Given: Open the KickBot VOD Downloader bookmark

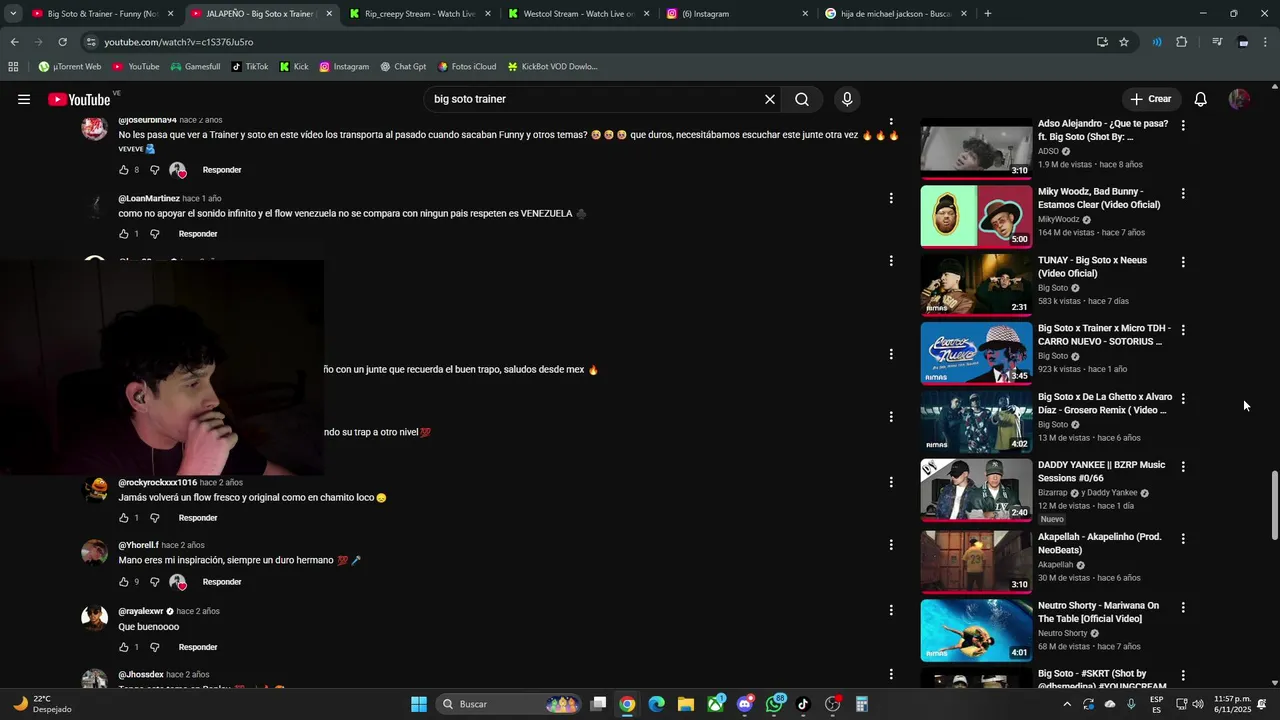Looking at the screenshot, I should [x=552, y=67].
